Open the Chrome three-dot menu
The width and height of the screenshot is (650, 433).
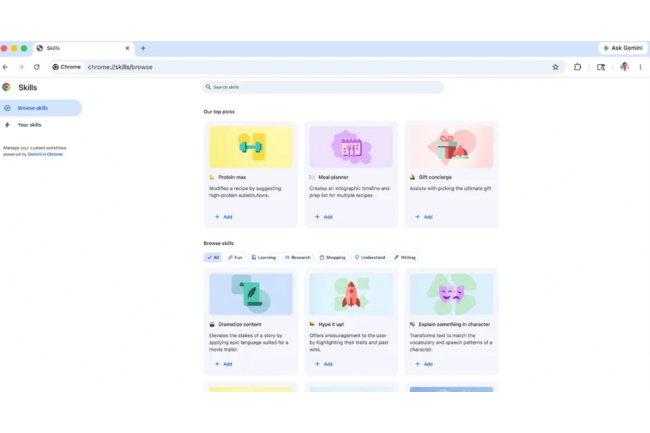[x=640, y=67]
